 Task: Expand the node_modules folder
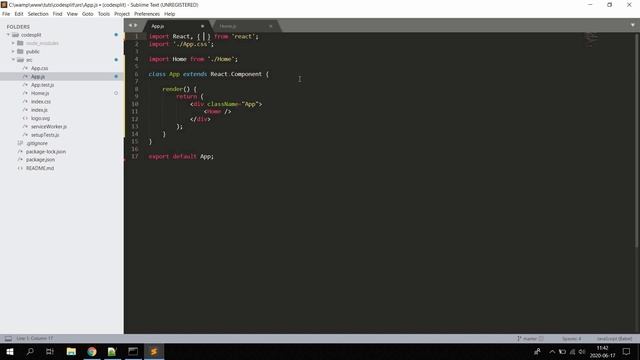pyautogui.click(x=13, y=43)
